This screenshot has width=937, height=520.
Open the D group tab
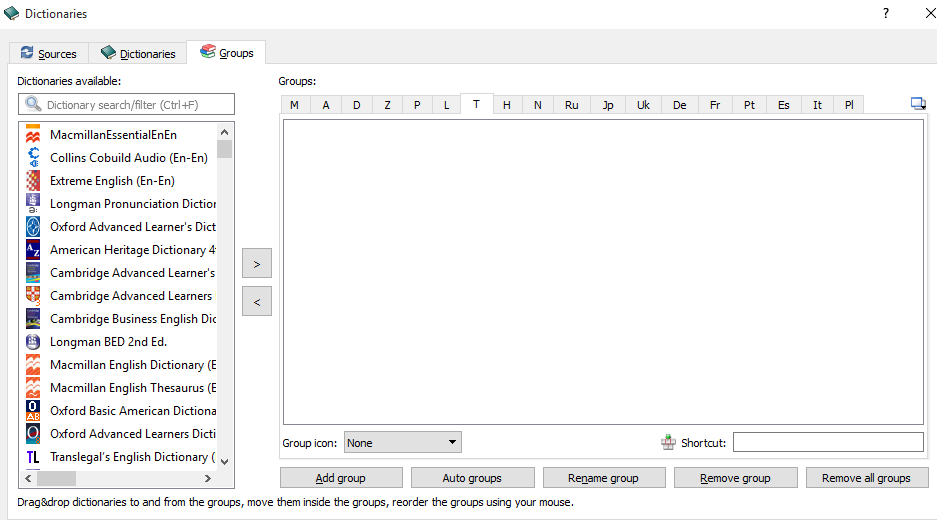357,105
